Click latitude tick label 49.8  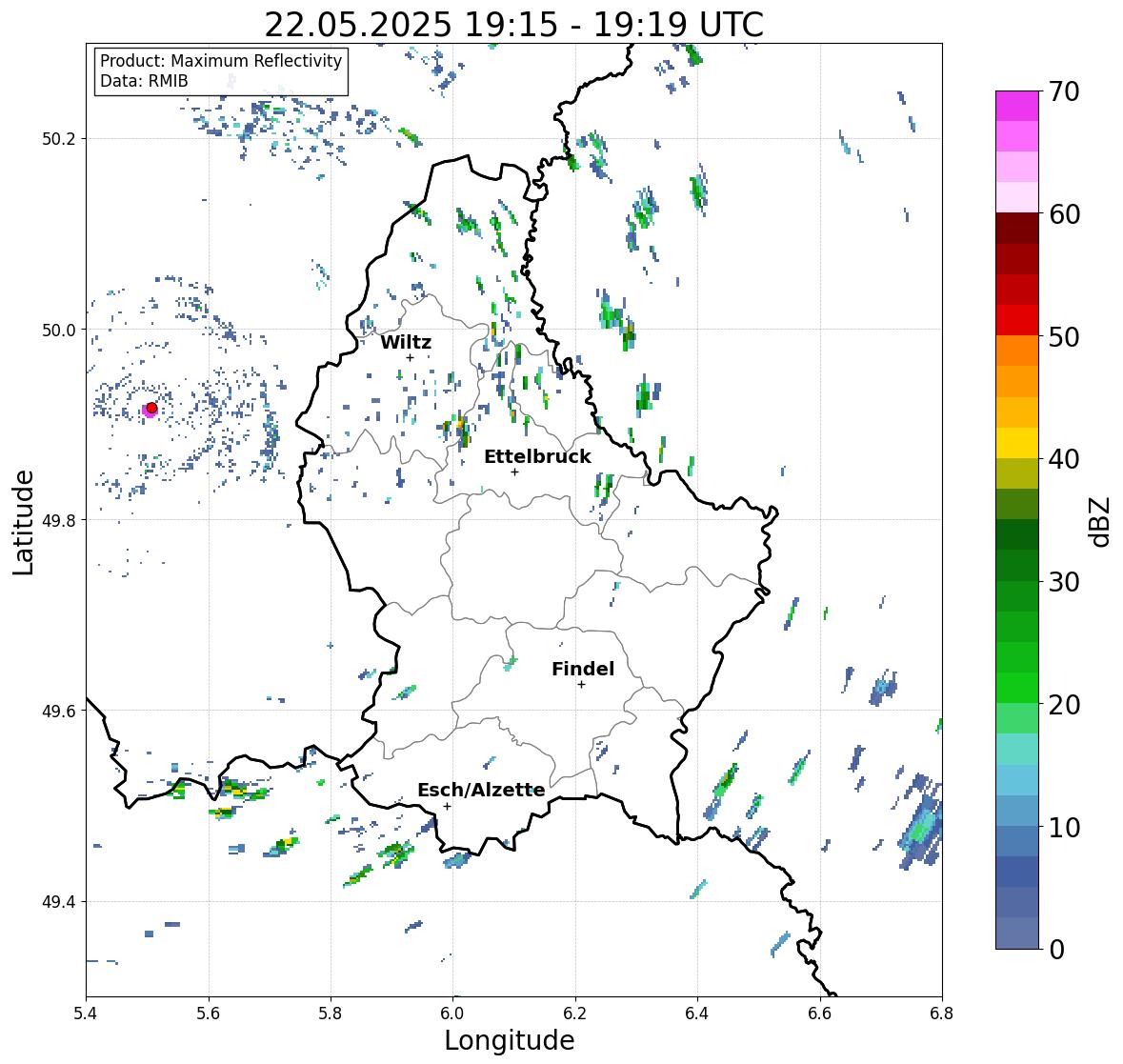tap(59, 520)
